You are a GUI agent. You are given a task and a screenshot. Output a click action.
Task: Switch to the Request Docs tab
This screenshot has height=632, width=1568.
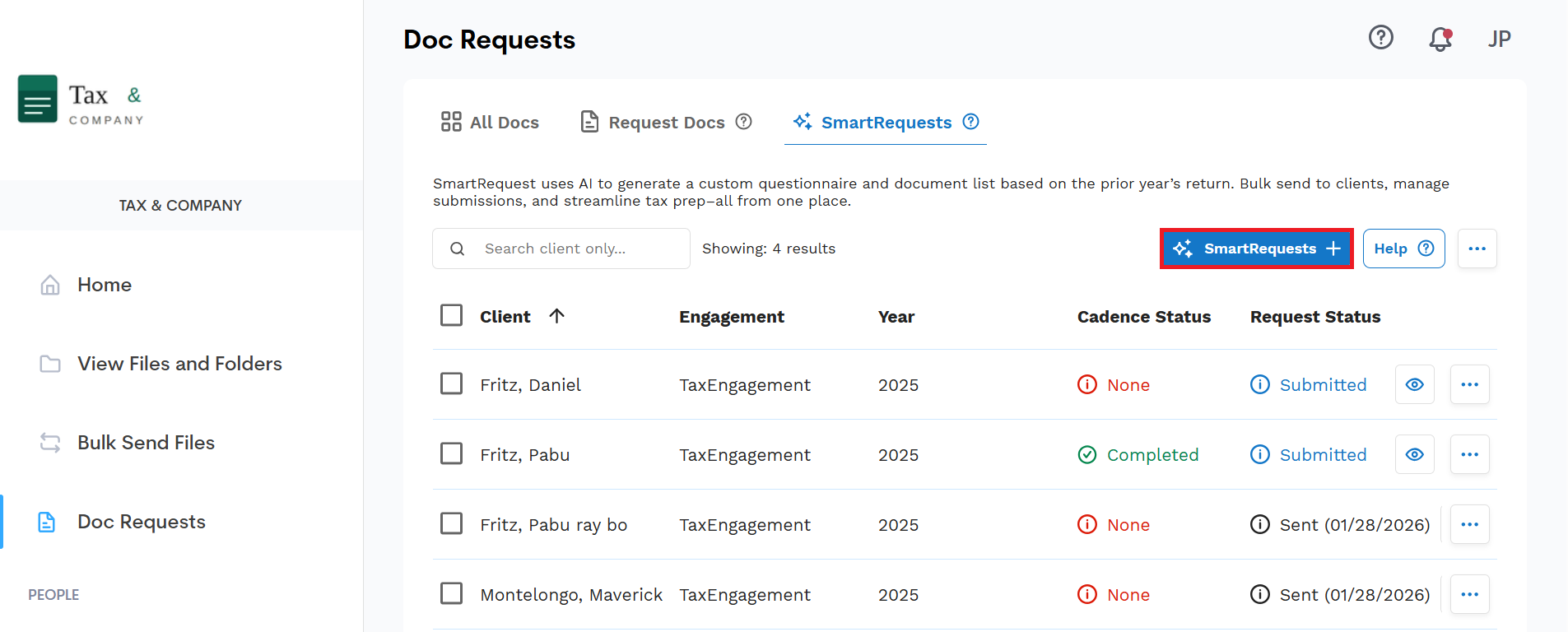(666, 122)
